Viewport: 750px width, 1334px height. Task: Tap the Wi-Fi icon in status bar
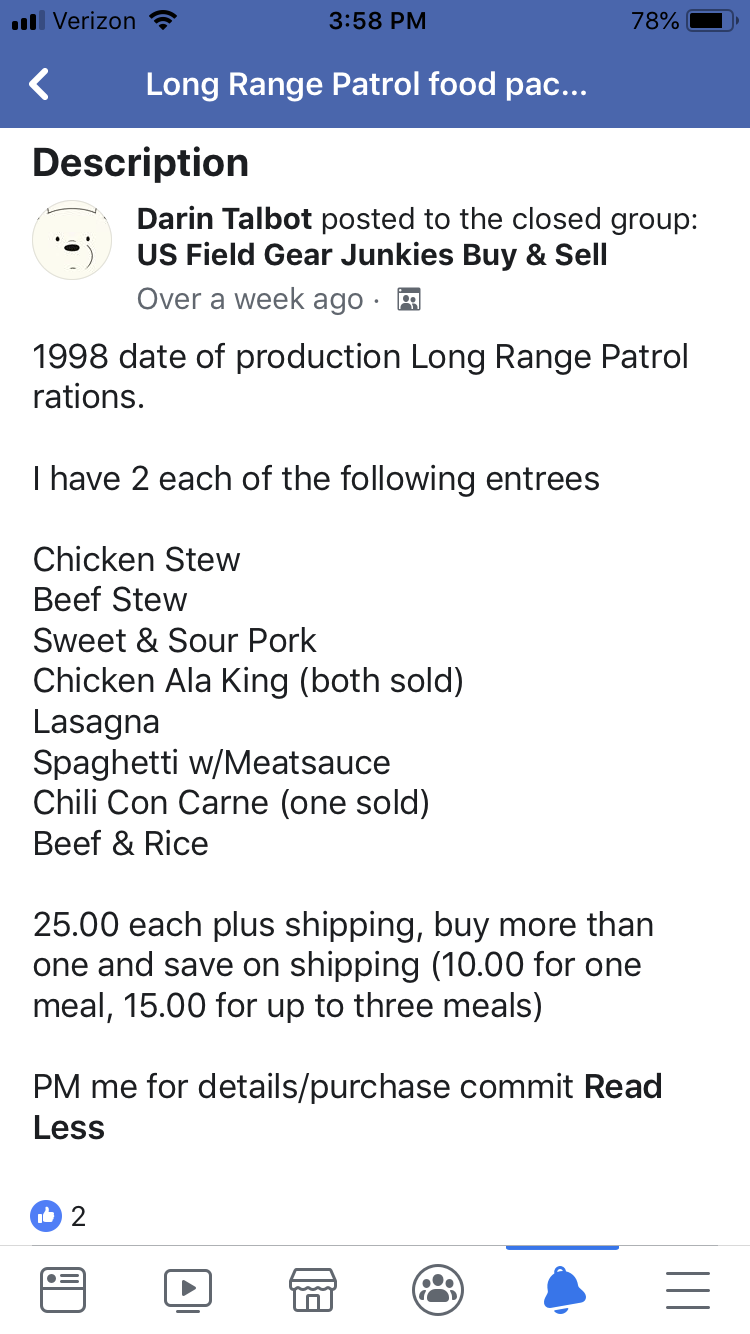160,20
